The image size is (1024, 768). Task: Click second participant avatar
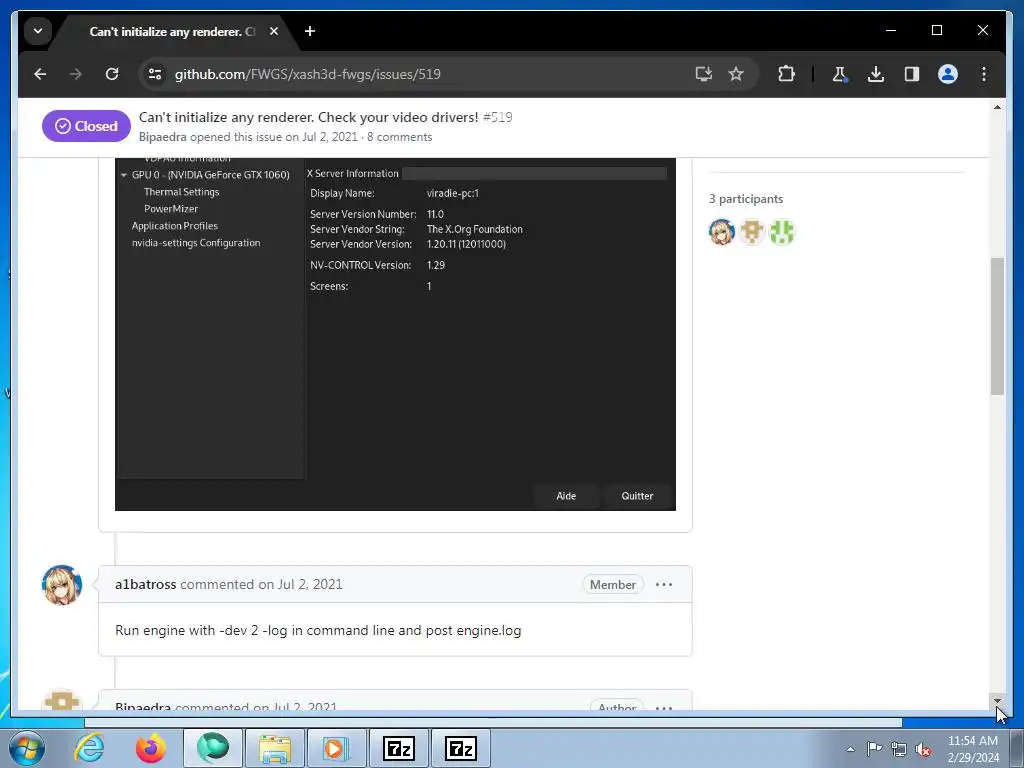[x=752, y=232]
